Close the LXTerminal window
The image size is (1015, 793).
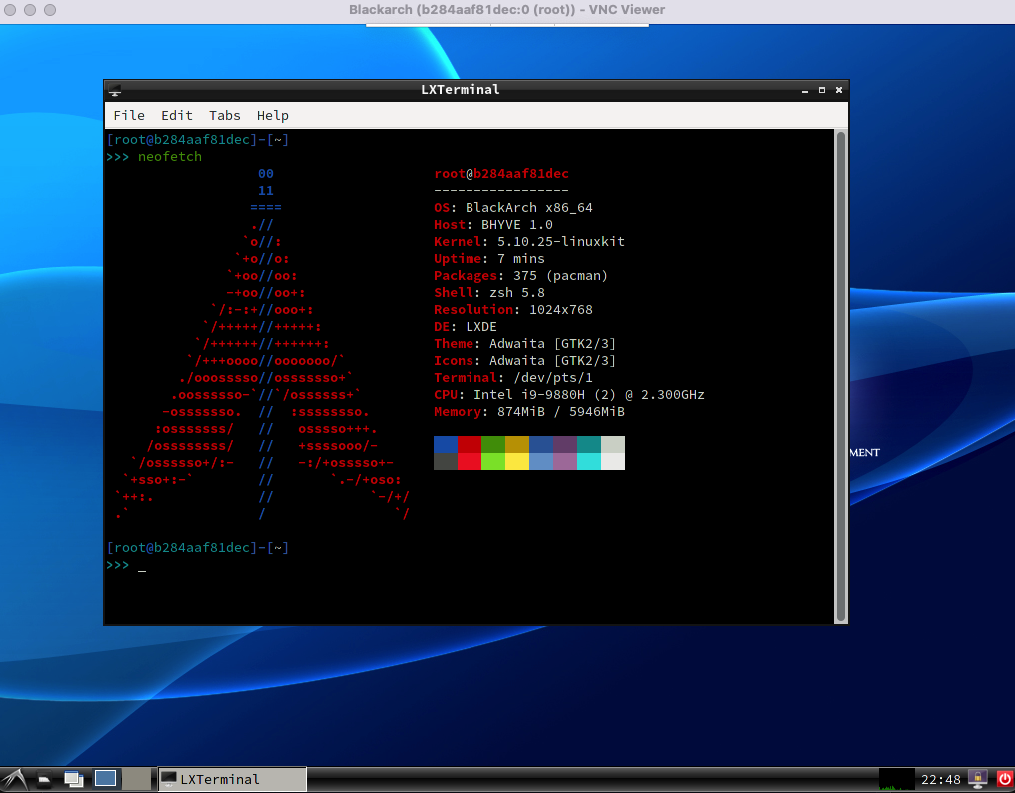(x=839, y=90)
